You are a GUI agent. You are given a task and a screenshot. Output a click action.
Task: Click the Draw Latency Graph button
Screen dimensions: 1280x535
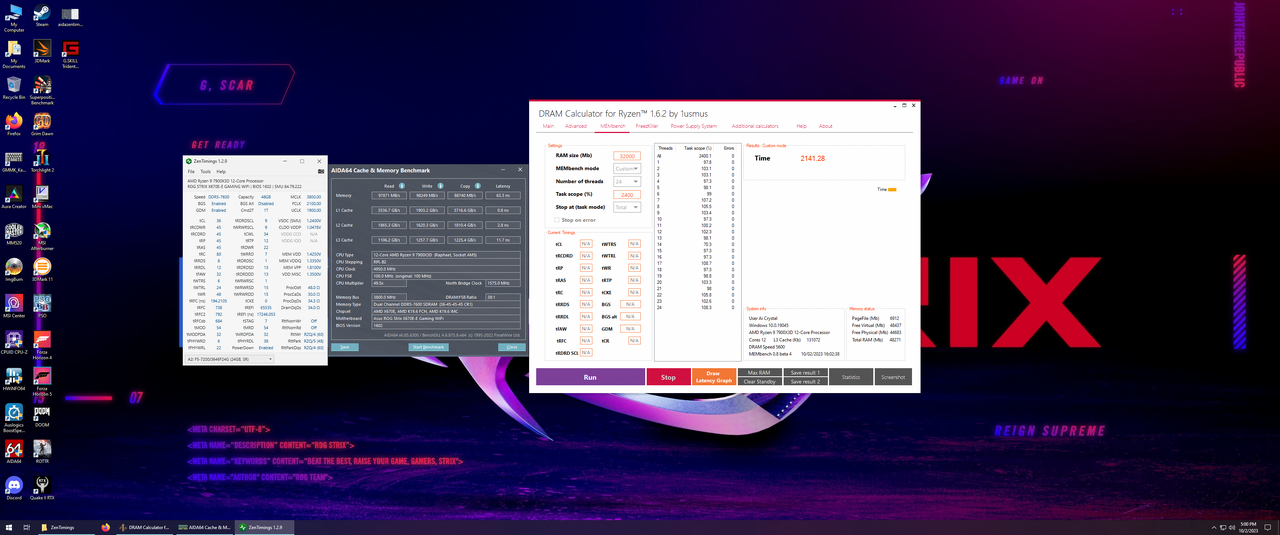point(712,377)
